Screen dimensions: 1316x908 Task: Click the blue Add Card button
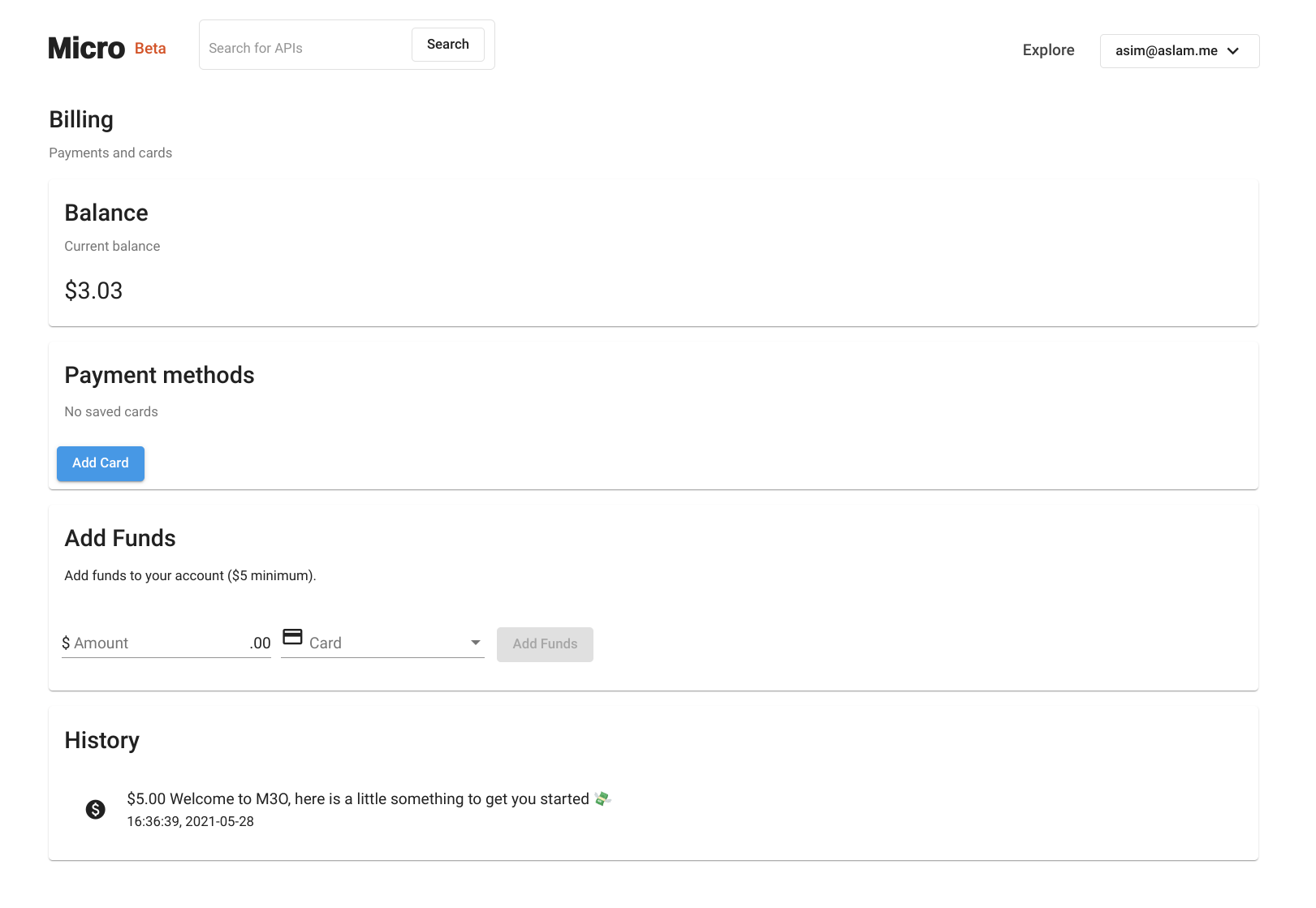(101, 463)
